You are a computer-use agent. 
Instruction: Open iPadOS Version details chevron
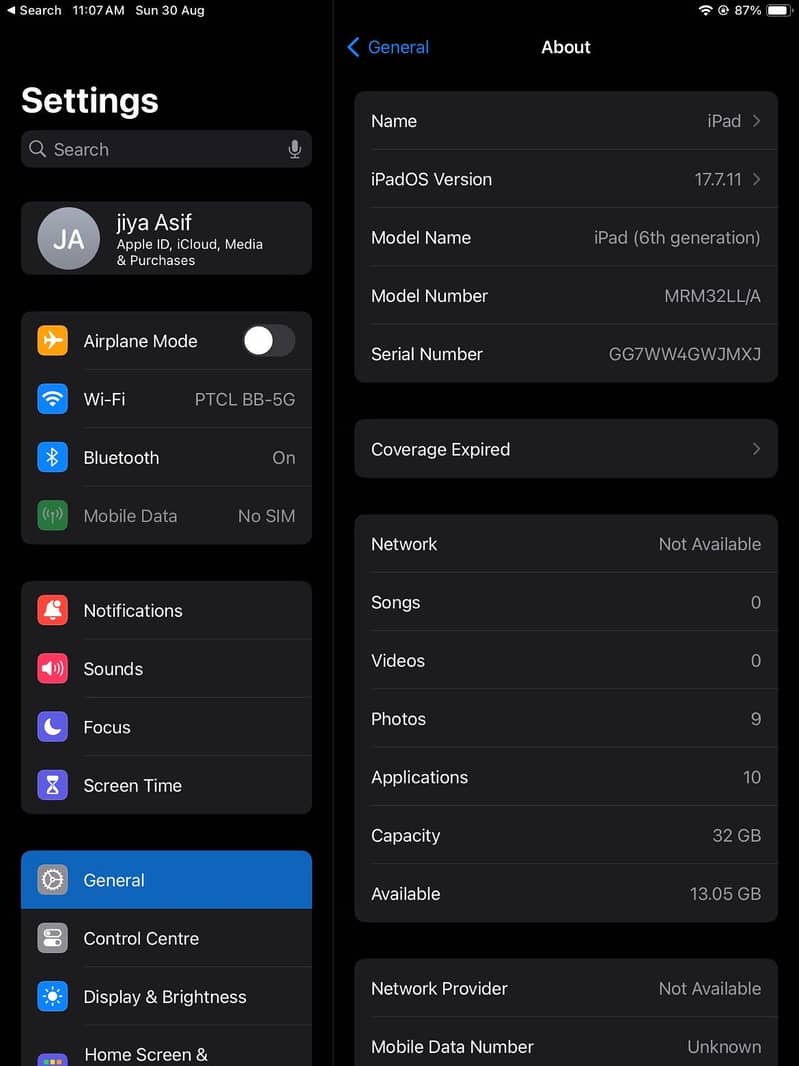756,179
